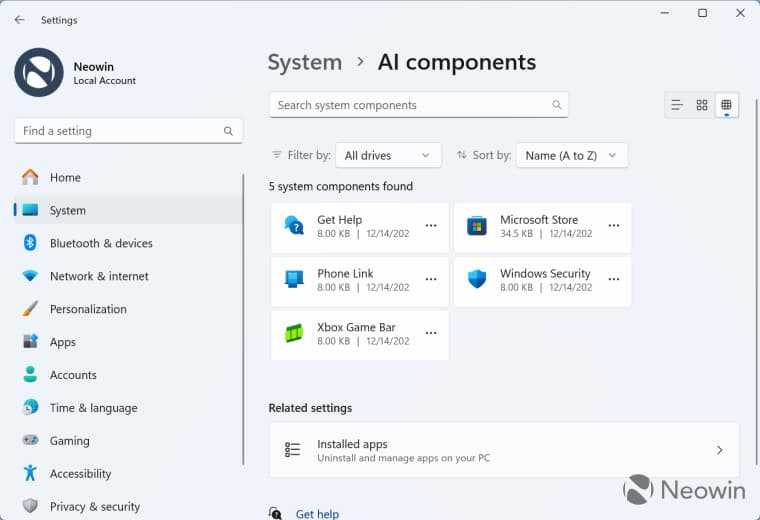Viewport: 760px width, 520px height.
Task: Click the Xbox Game Bar icon
Action: pos(294,334)
